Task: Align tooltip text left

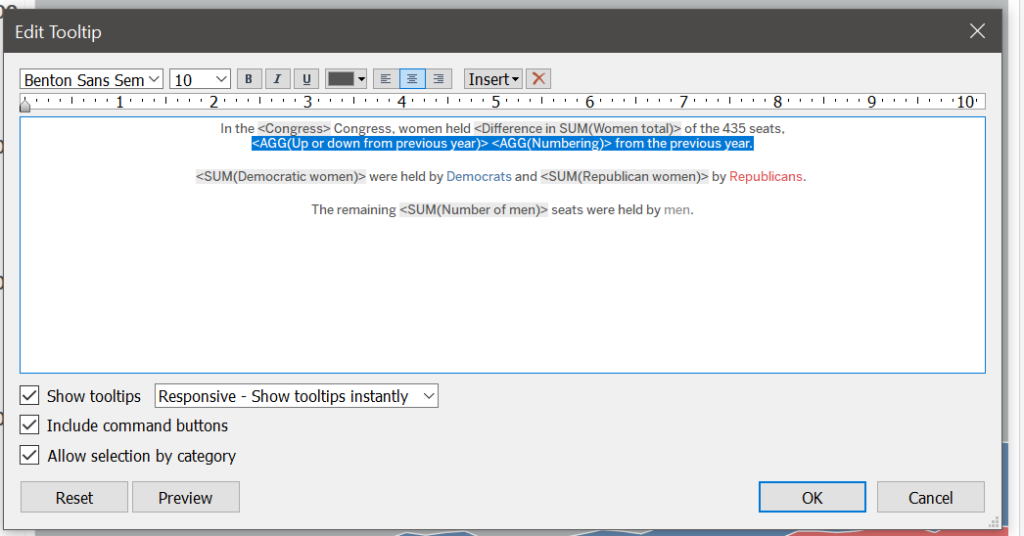Action: click(x=385, y=79)
